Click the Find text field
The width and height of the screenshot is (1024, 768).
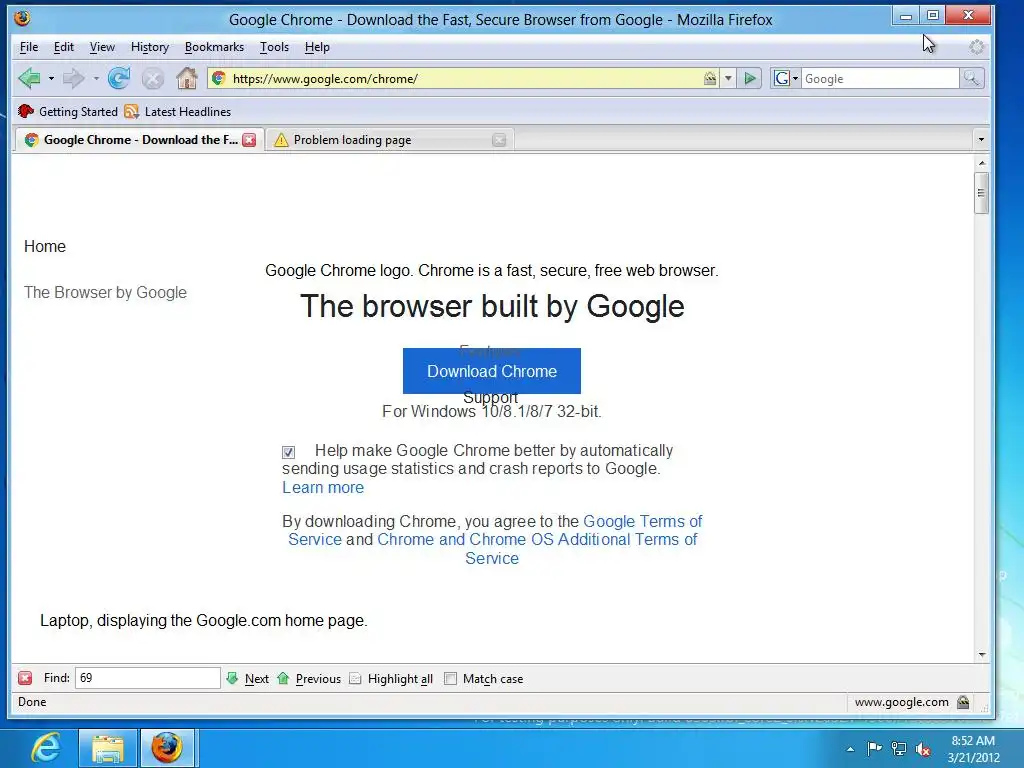148,678
